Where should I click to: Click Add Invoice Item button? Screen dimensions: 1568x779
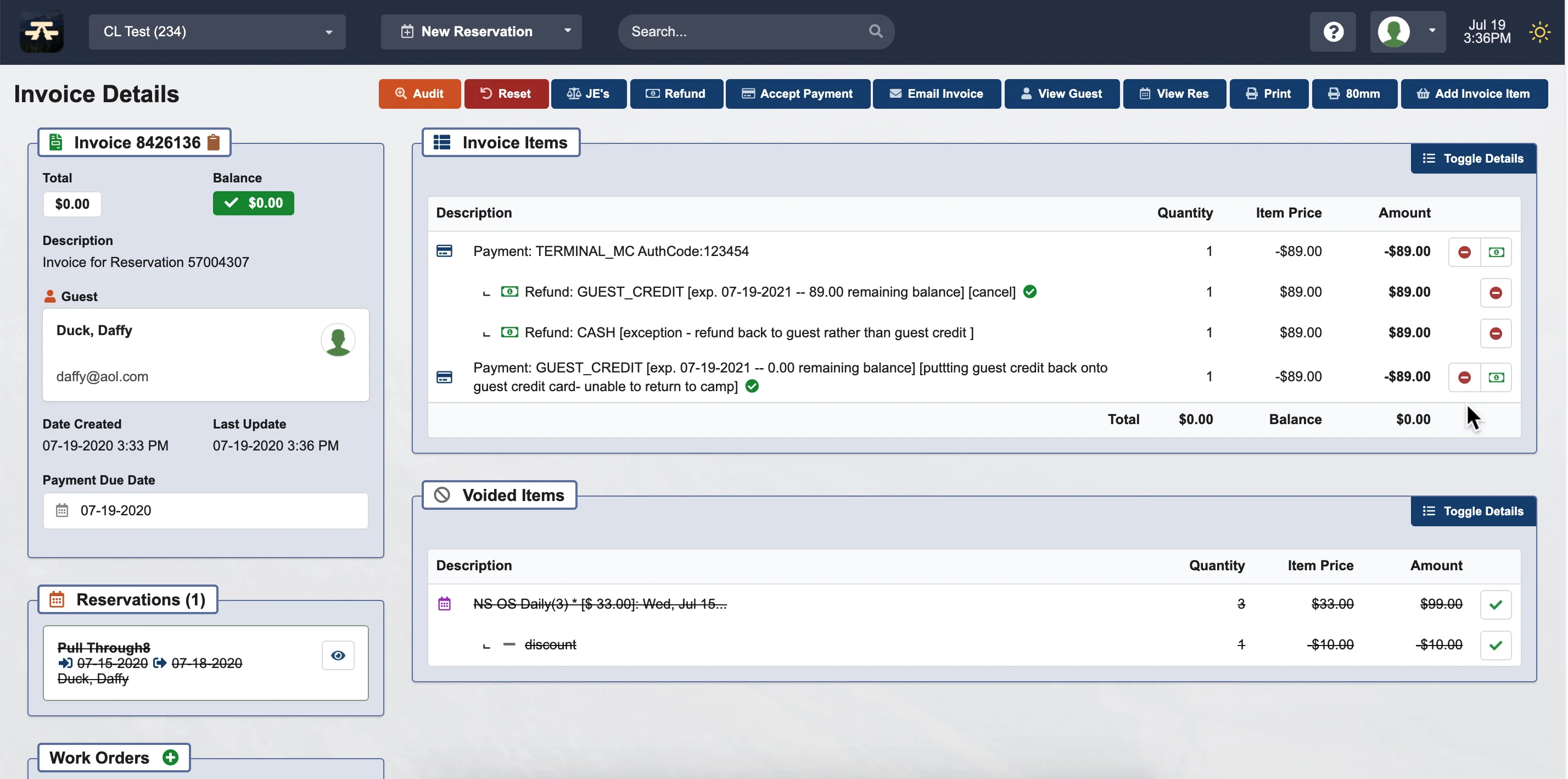tap(1474, 94)
